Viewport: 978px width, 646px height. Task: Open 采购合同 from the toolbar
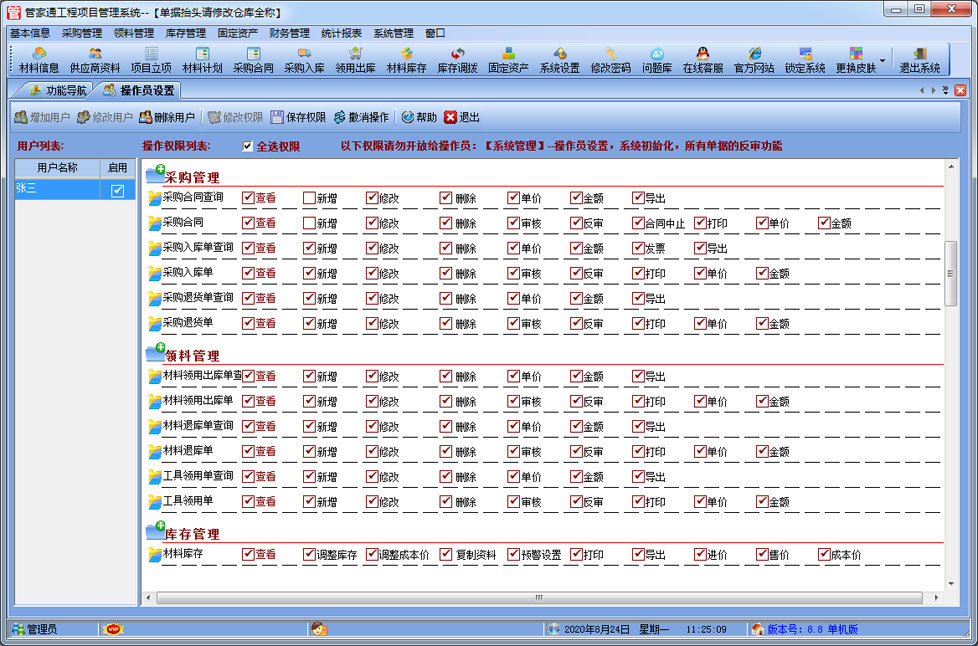(x=253, y=60)
